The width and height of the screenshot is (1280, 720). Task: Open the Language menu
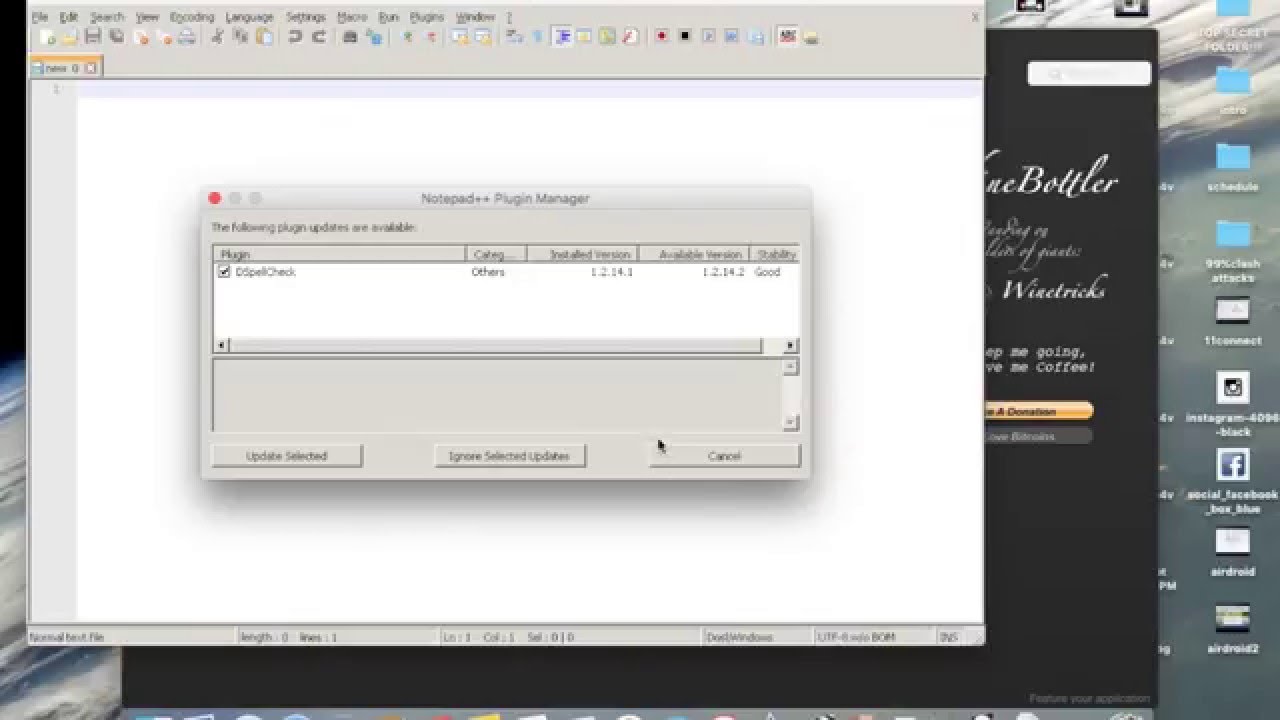click(249, 17)
